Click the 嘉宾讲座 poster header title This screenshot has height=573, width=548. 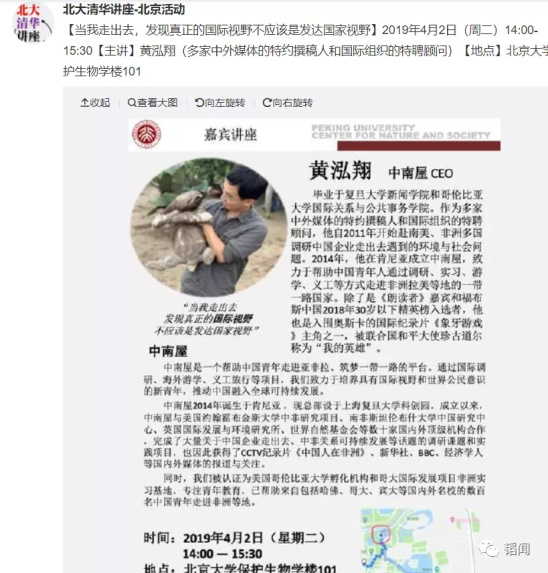(230, 134)
